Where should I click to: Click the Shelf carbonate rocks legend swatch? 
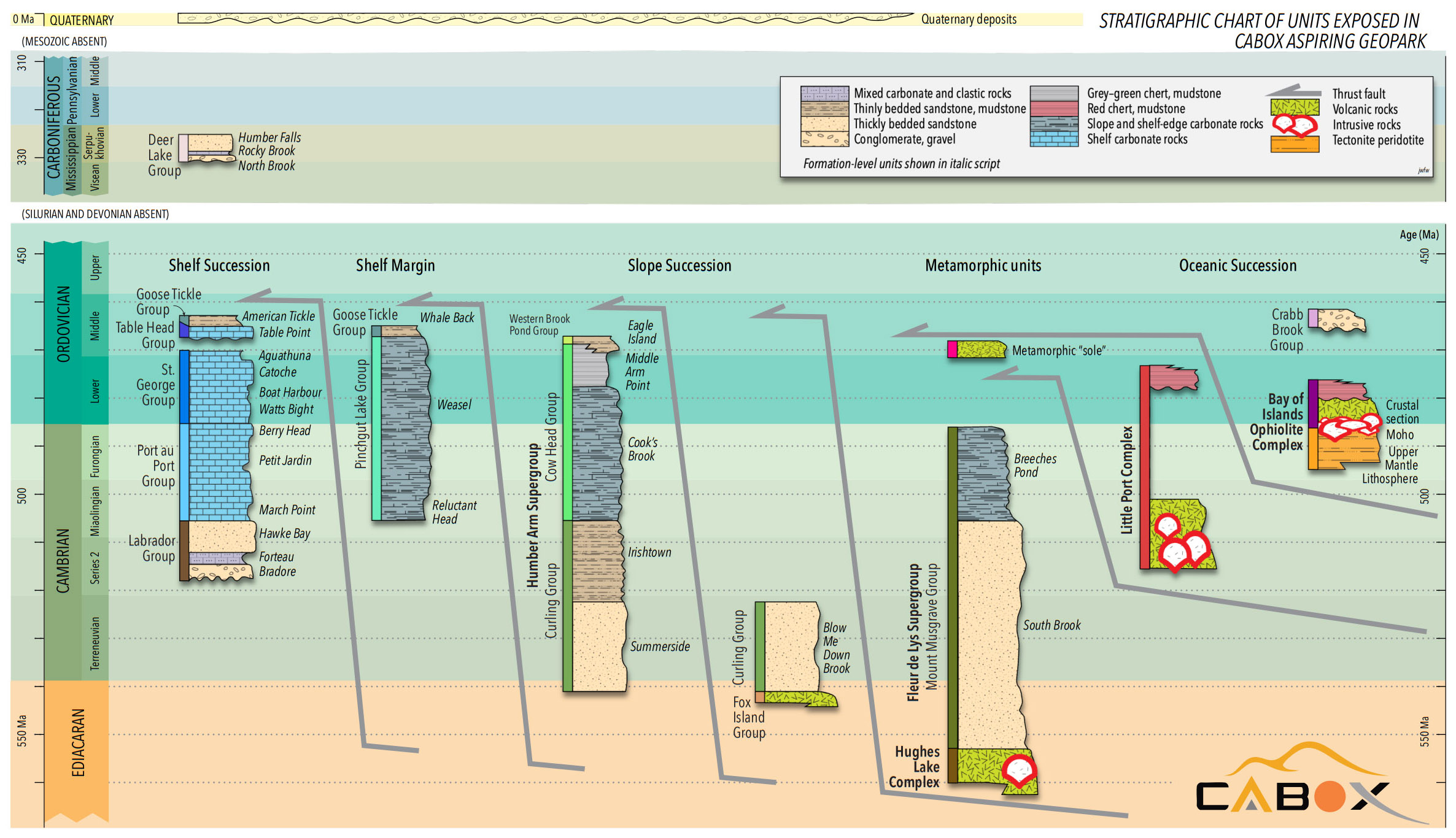coord(1053,139)
